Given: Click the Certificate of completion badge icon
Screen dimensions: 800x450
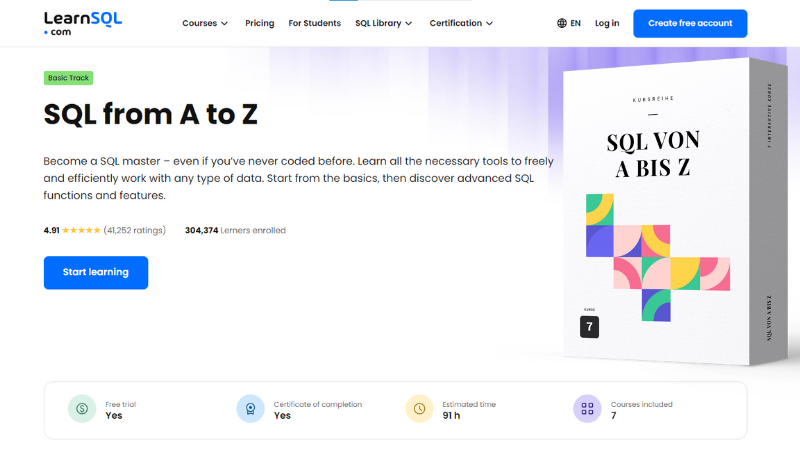Looking at the screenshot, I should (251, 409).
